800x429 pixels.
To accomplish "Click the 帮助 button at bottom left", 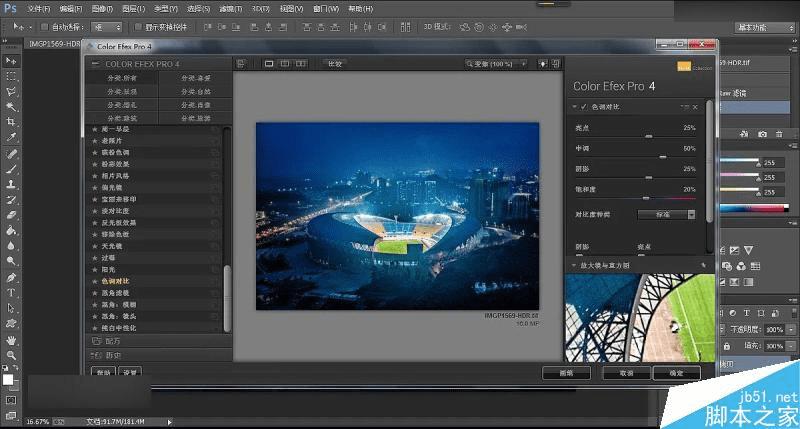I will tap(103, 372).
